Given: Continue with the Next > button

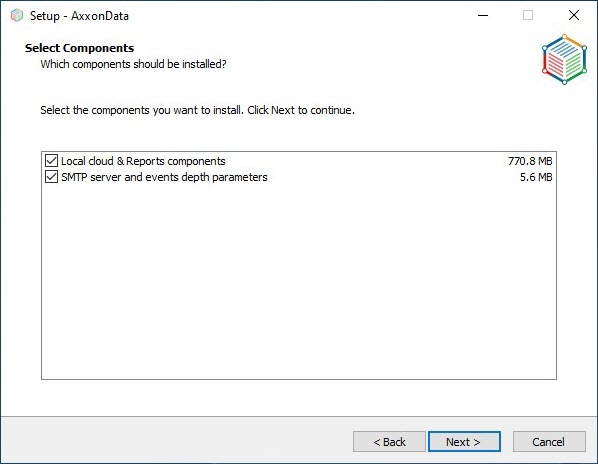Looking at the screenshot, I should [x=464, y=442].
